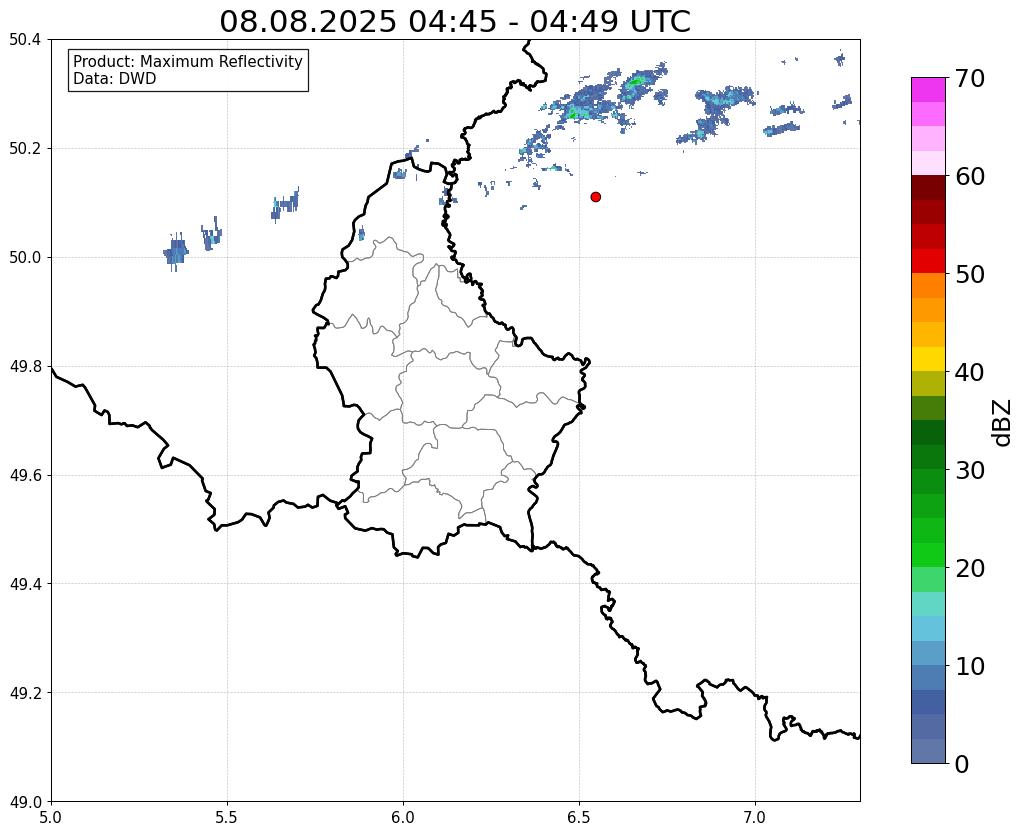Click the y-axis latitude label '49.0'
The image size is (1023, 834).
[x=25, y=802]
